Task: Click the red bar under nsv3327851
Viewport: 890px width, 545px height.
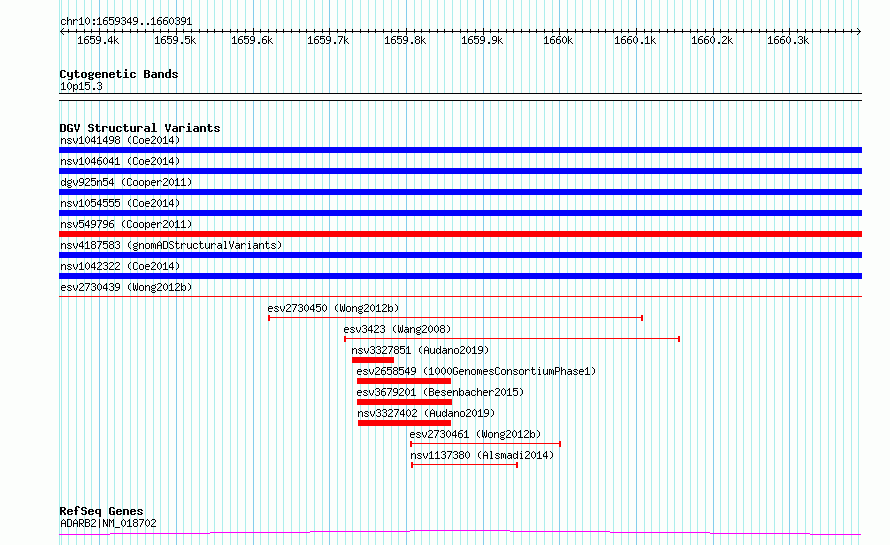Action: [373, 360]
